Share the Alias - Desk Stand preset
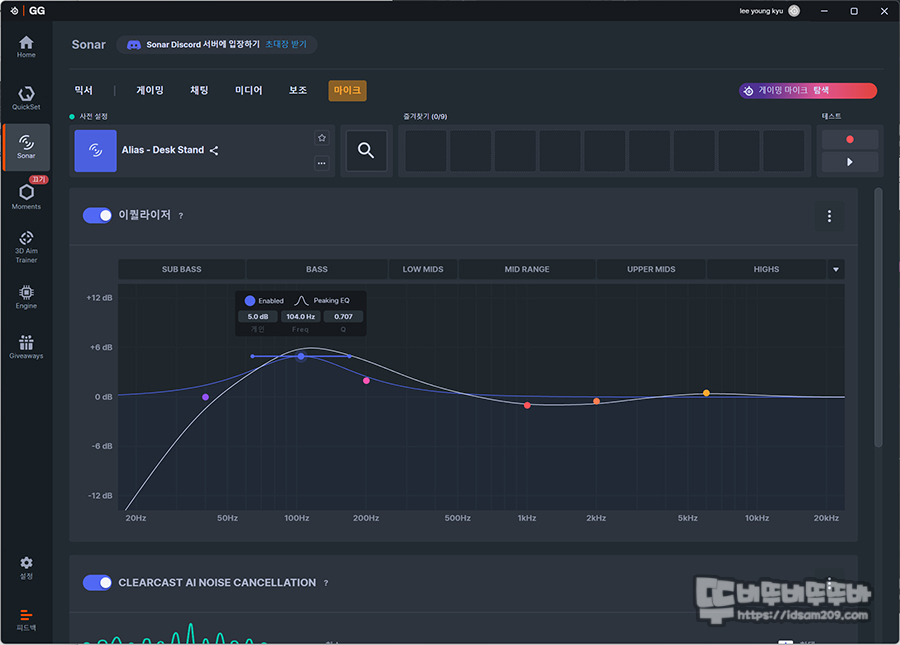Image resolution: width=900 pixels, height=645 pixels. [214, 150]
